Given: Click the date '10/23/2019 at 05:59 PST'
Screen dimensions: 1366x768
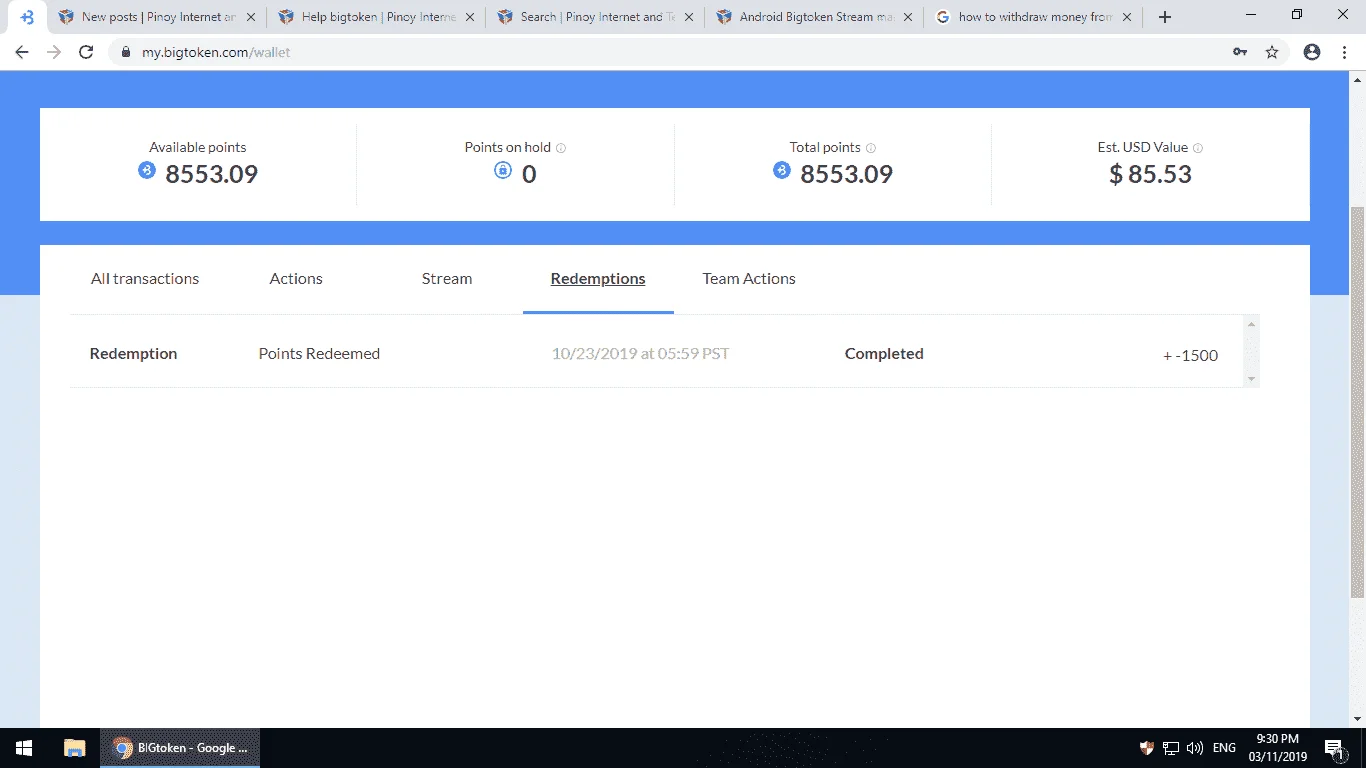Looking at the screenshot, I should [x=641, y=354].
